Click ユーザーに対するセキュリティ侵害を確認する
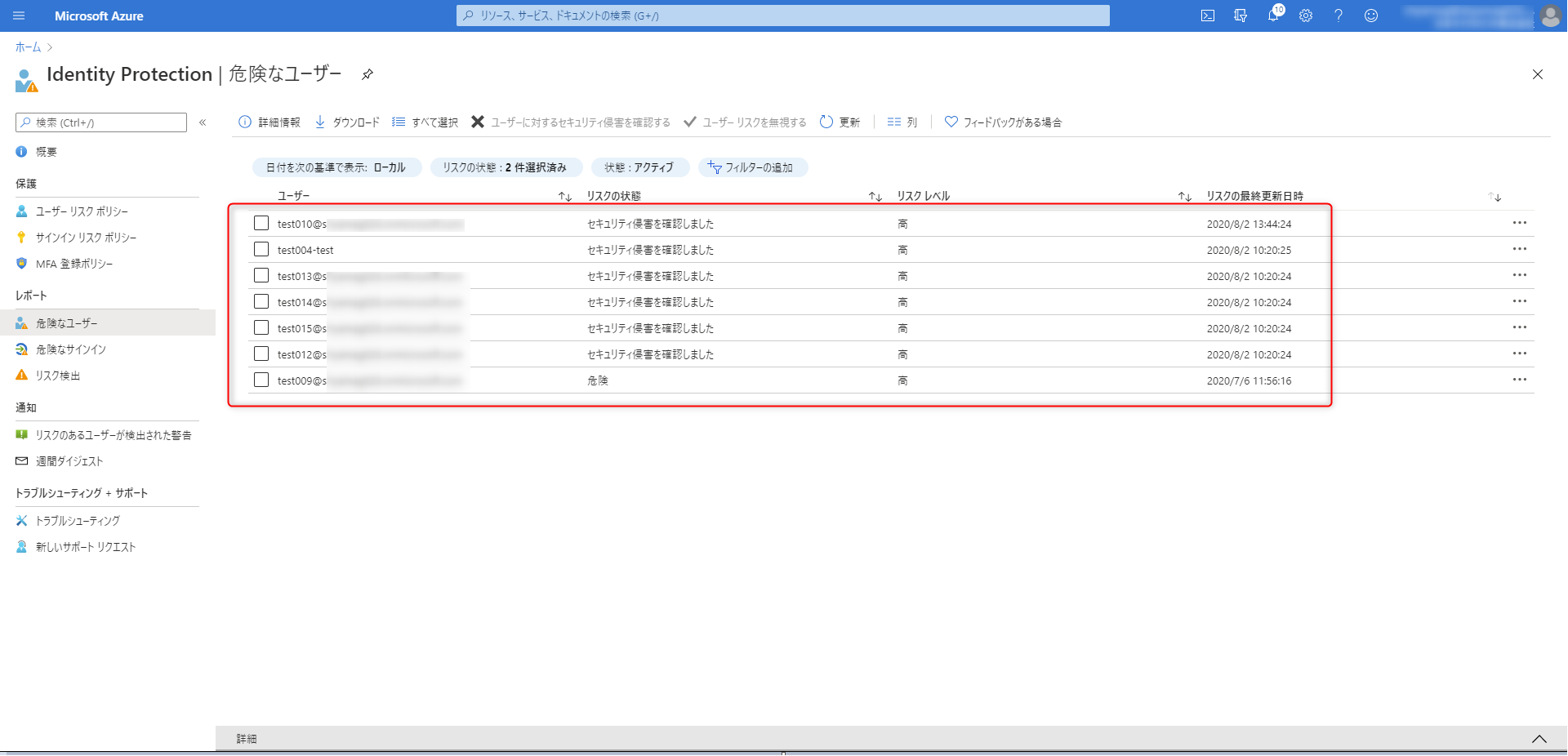Screen dimensions: 1568x756 pos(571,122)
